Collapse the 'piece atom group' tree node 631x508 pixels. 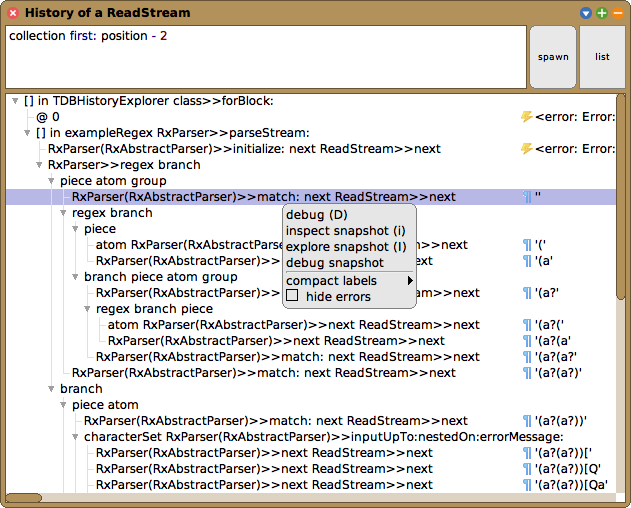coord(52,181)
